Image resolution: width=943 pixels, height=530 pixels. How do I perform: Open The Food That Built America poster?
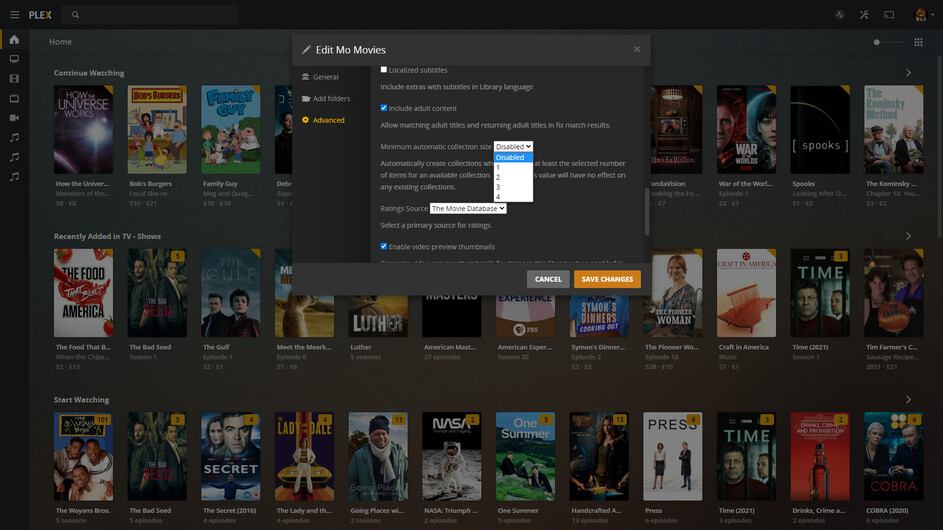pos(83,293)
